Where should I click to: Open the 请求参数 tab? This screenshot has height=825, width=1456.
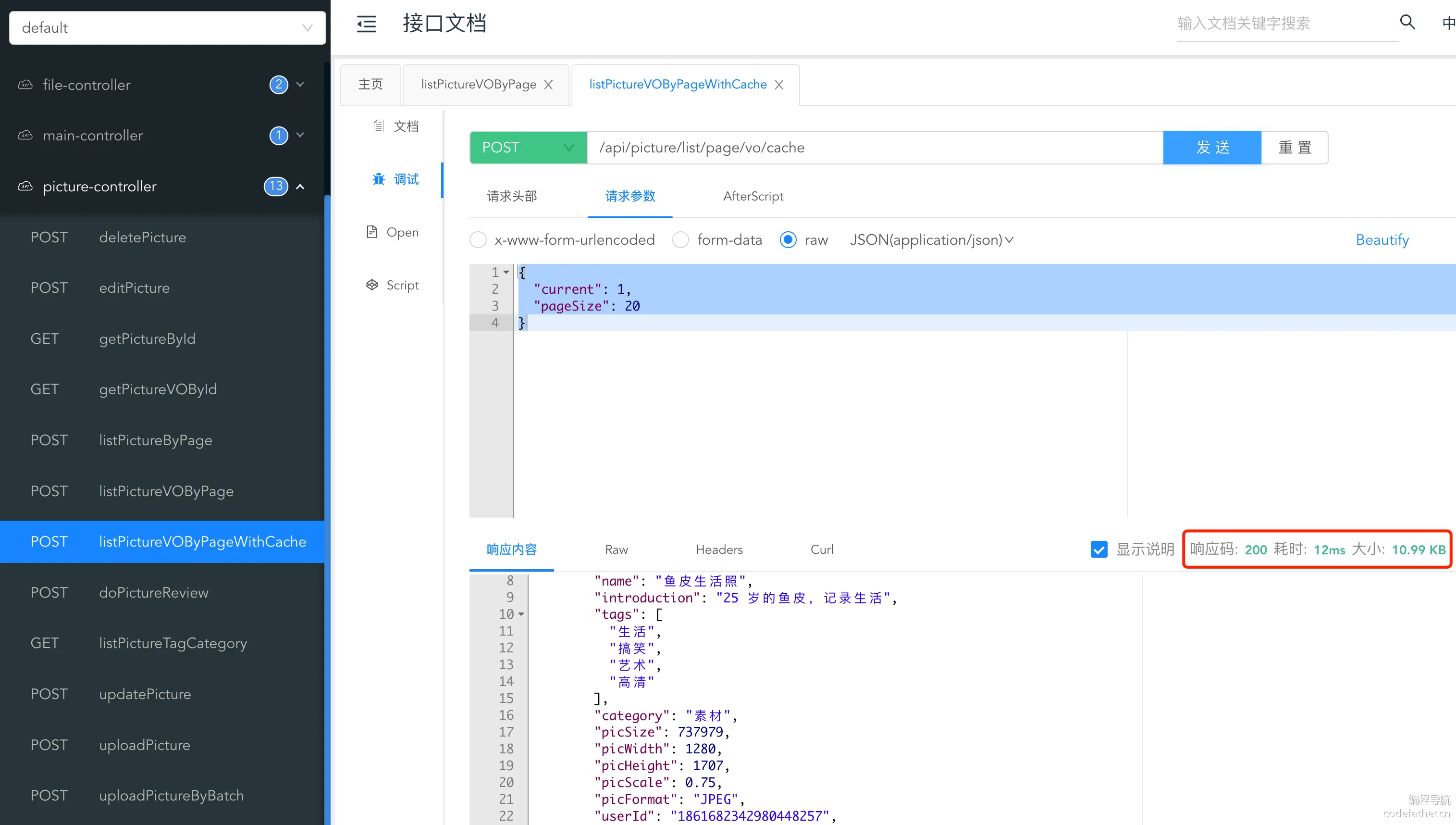[x=630, y=196]
